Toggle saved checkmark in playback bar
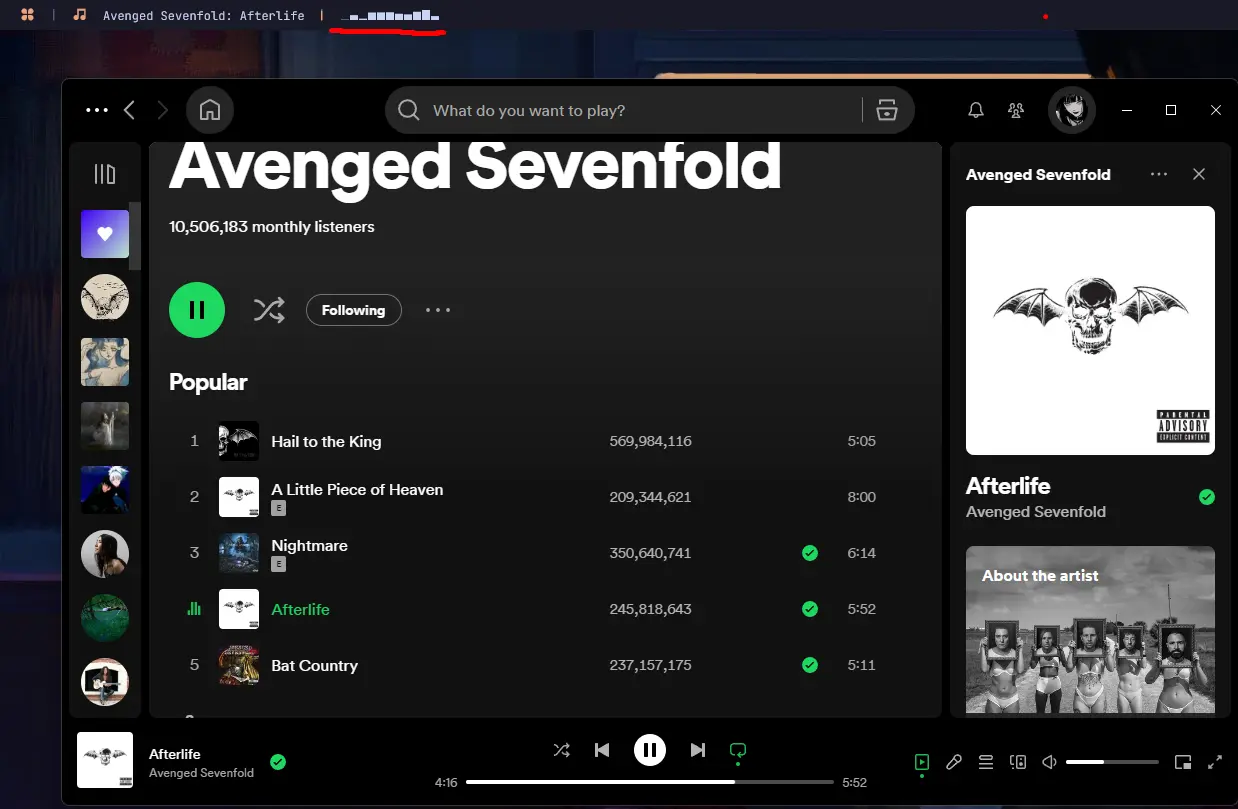Viewport: 1238px width, 809px height. [278, 762]
